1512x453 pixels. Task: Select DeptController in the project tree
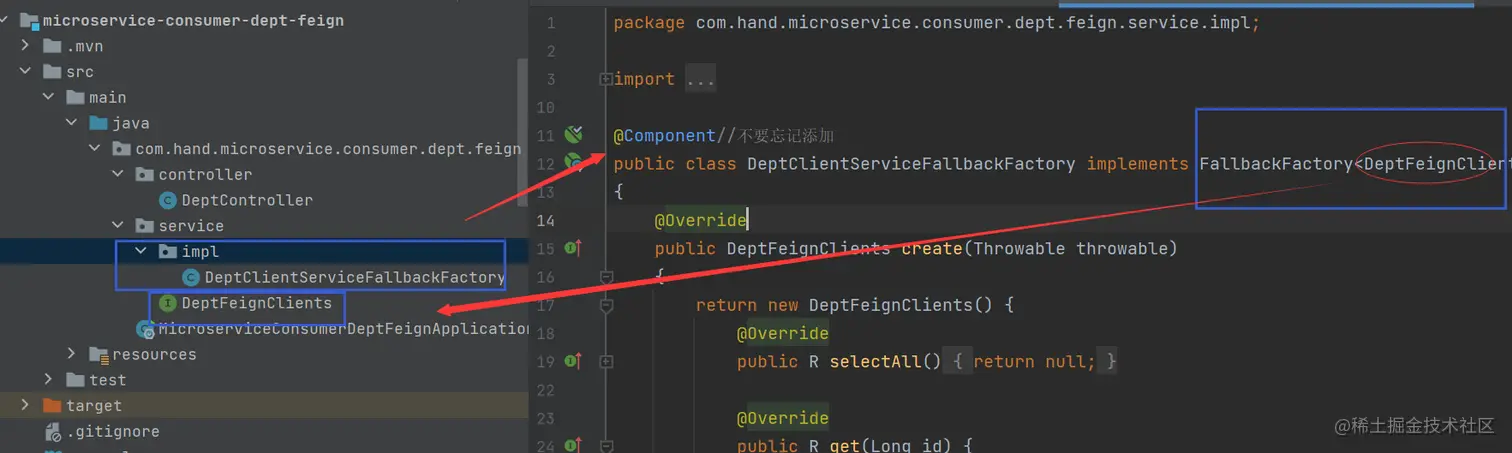pyautogui.click(x=247, y=200)
